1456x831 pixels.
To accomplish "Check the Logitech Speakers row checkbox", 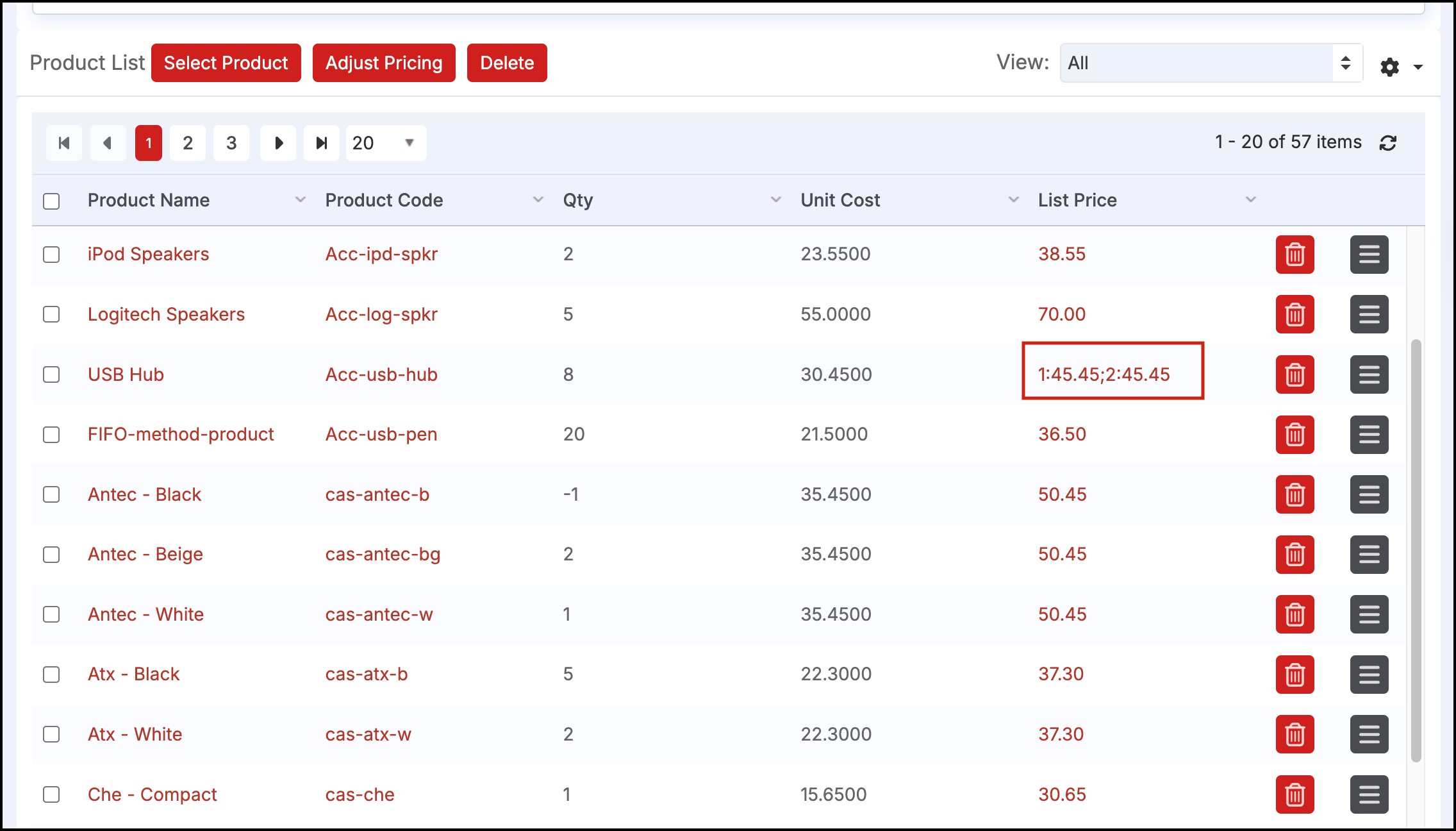I will [51, 314].
